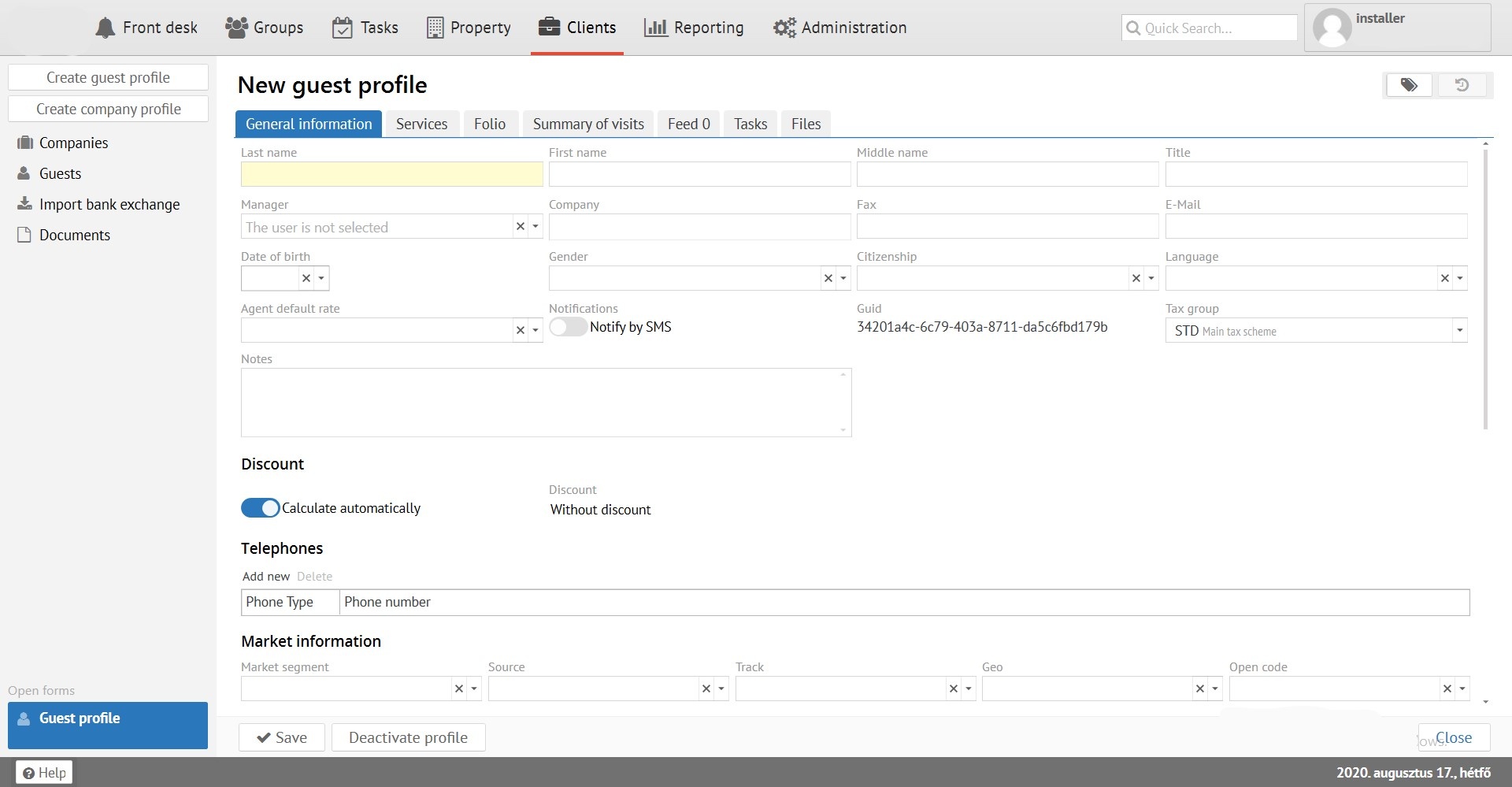The width and height of the screenshot is (1512, 787).
Task: Clear the Manager field with X icon
Action: click(x=520, y=227)
